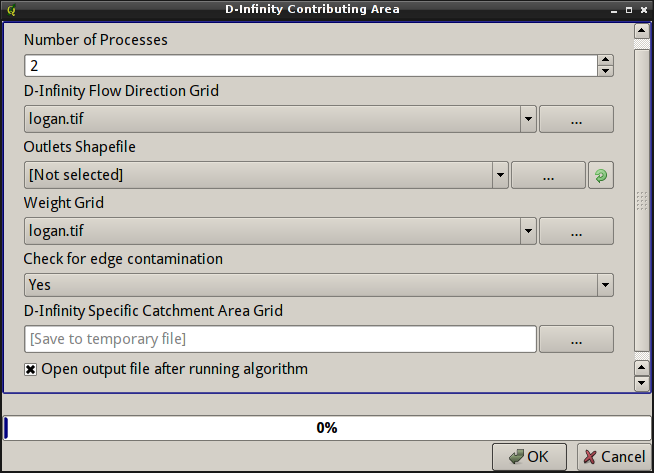Open the D-Infinity Flow Direction Grid dropdown
The image size is (654, 473).
[528, 119]
